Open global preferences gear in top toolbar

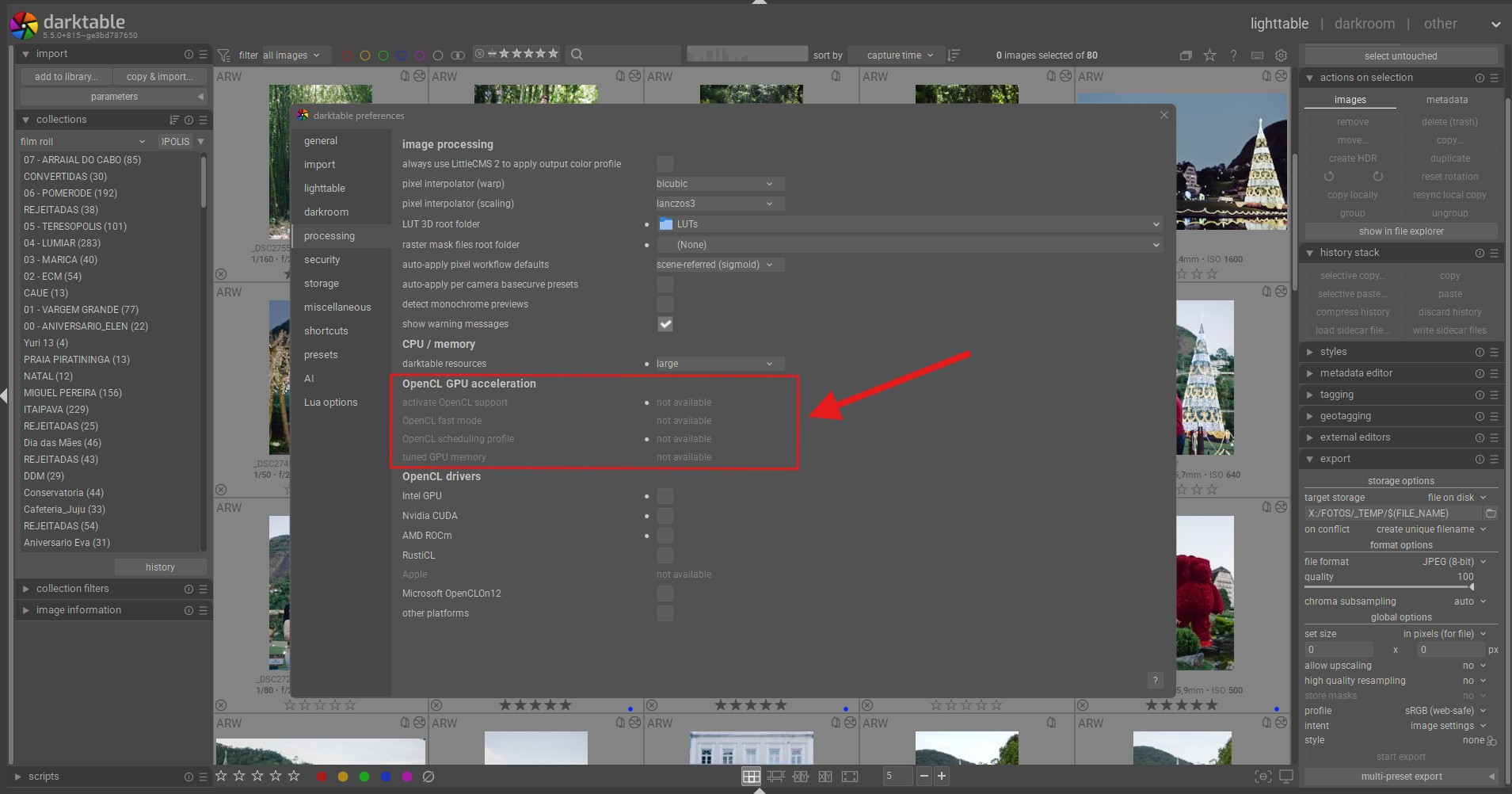(x=1281, y=55)
